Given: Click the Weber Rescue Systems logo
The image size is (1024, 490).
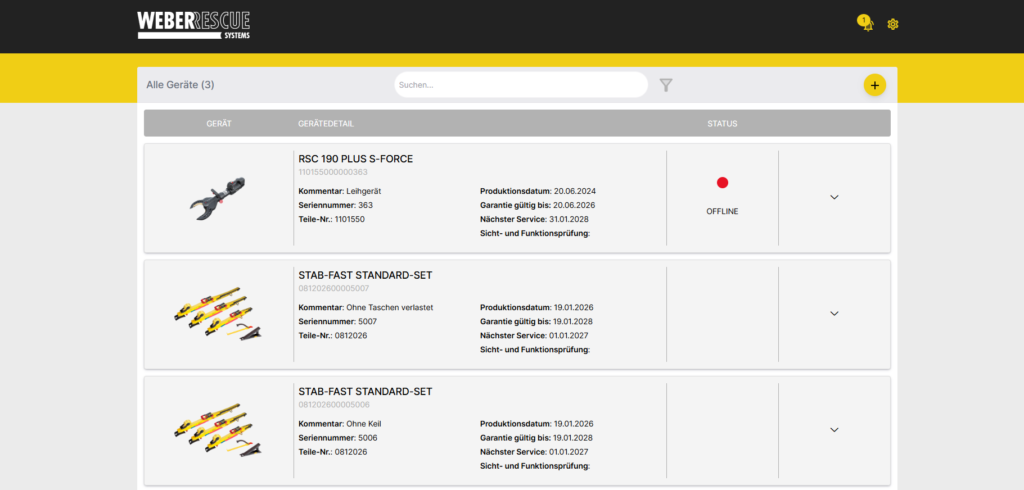Looking at the screenshot, I should (x=193, y=25).
